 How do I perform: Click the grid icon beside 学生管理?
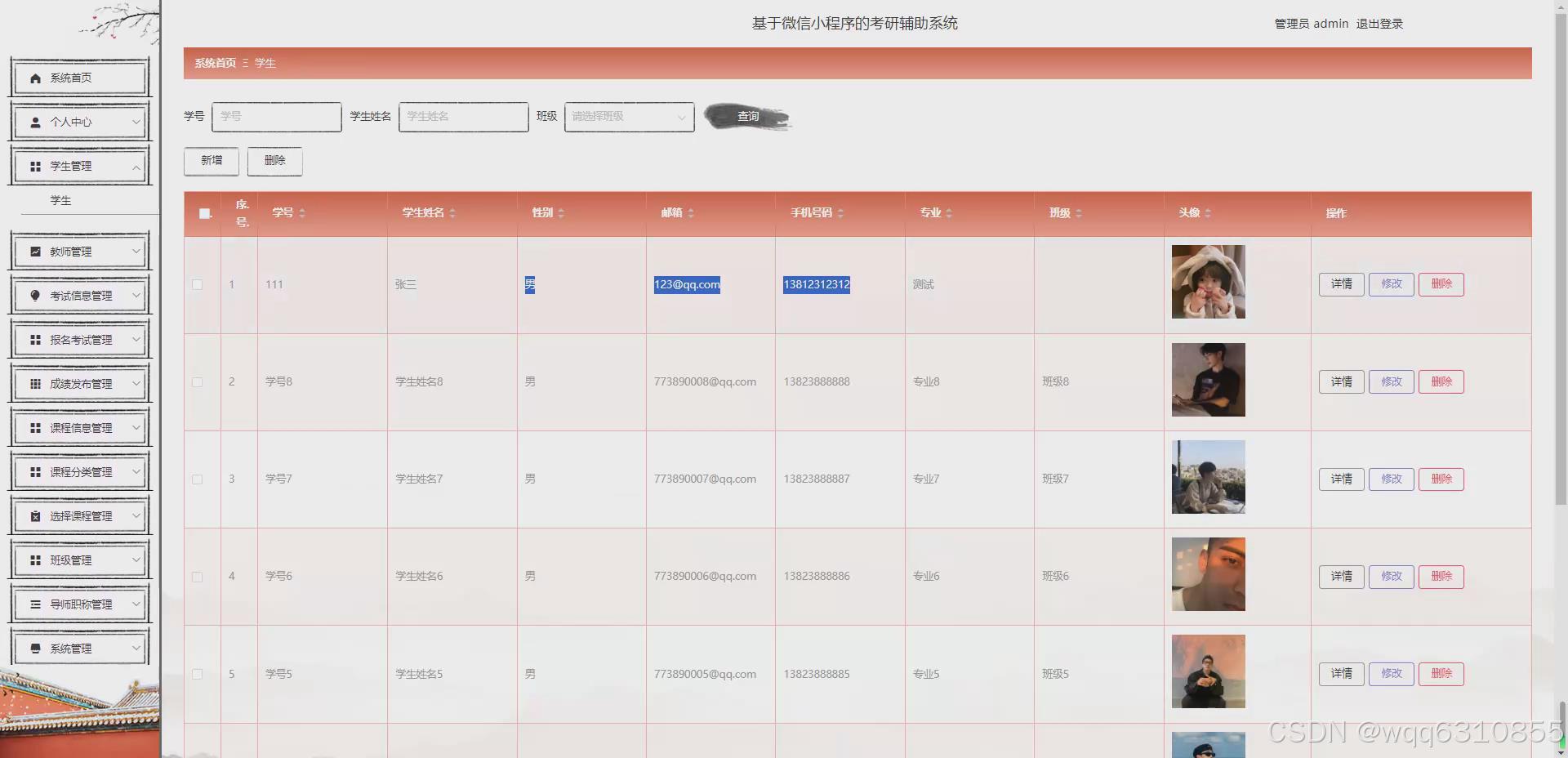35,167
